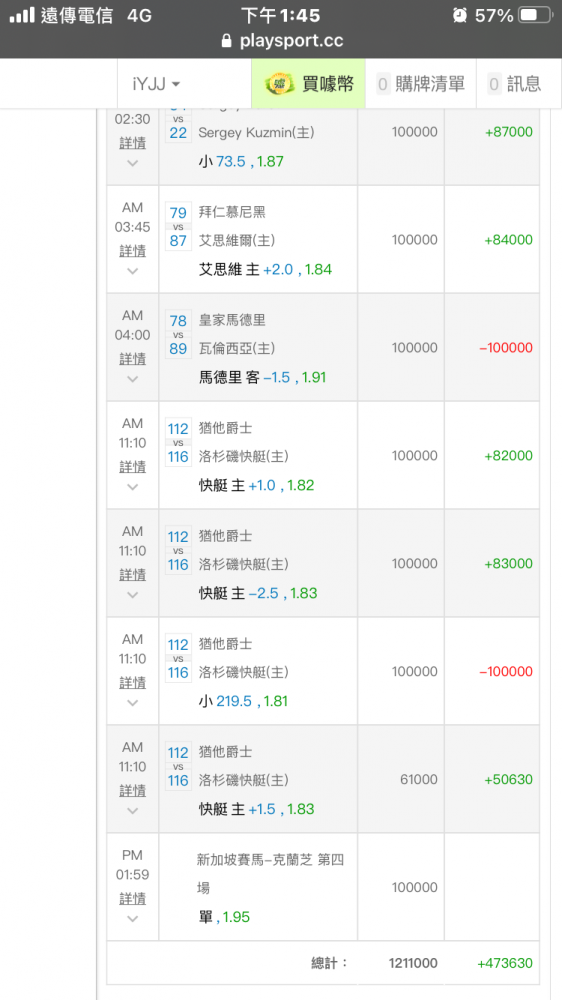Tap the 79 vs 87 score box
562x1000 pixels.
[x=178, y=226]
